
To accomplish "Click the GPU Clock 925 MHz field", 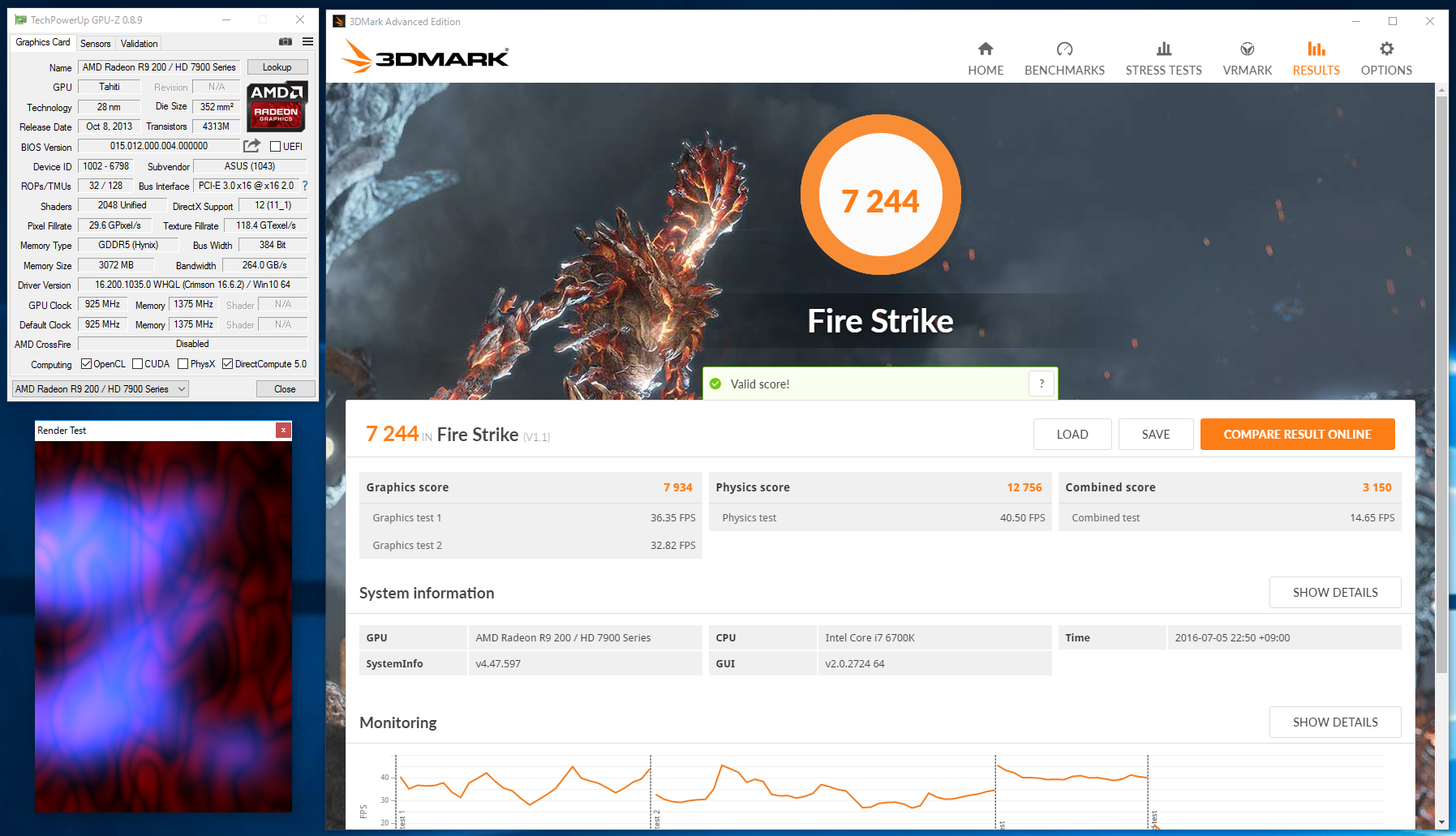I will (102, 305).
